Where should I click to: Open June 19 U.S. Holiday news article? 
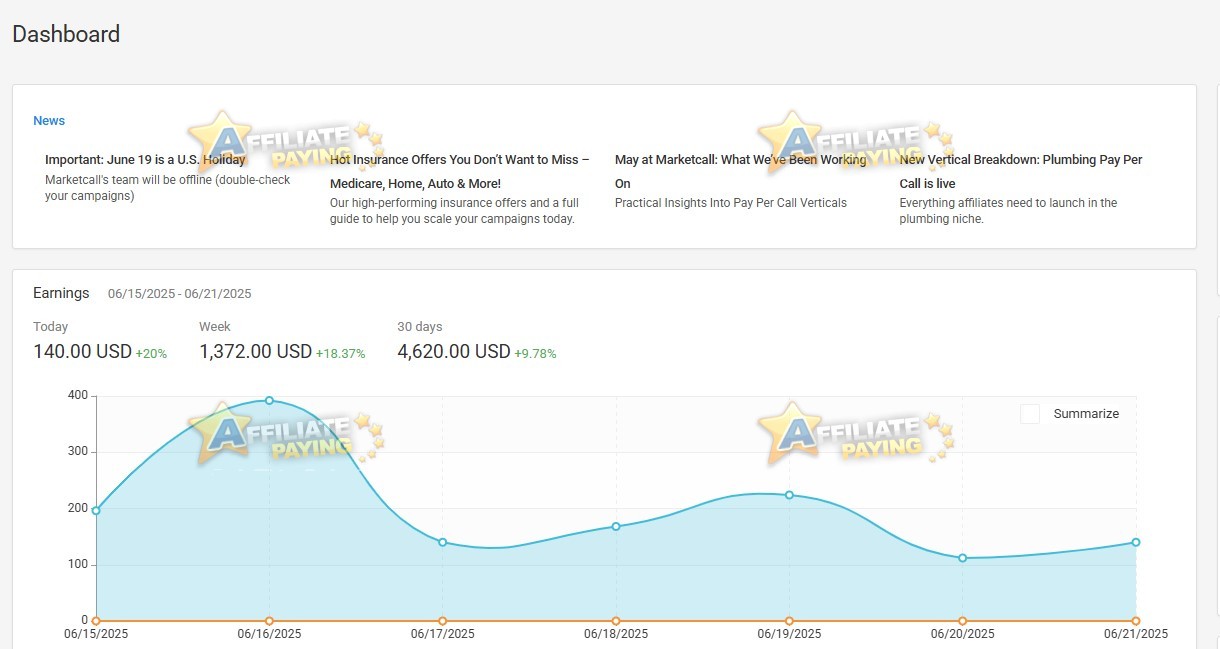click(x=145, y=160)
